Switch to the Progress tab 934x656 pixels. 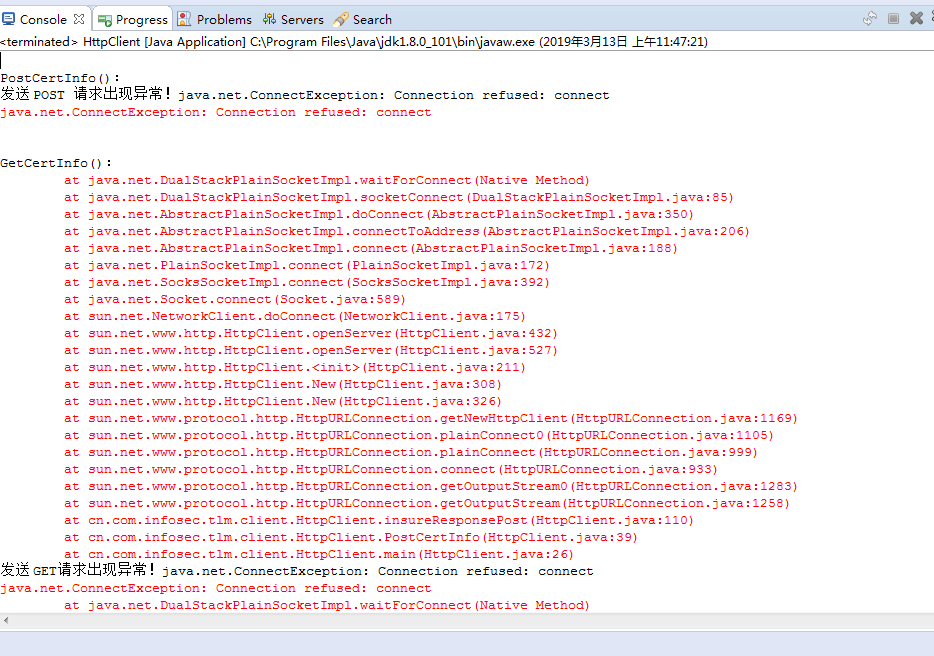135,18
